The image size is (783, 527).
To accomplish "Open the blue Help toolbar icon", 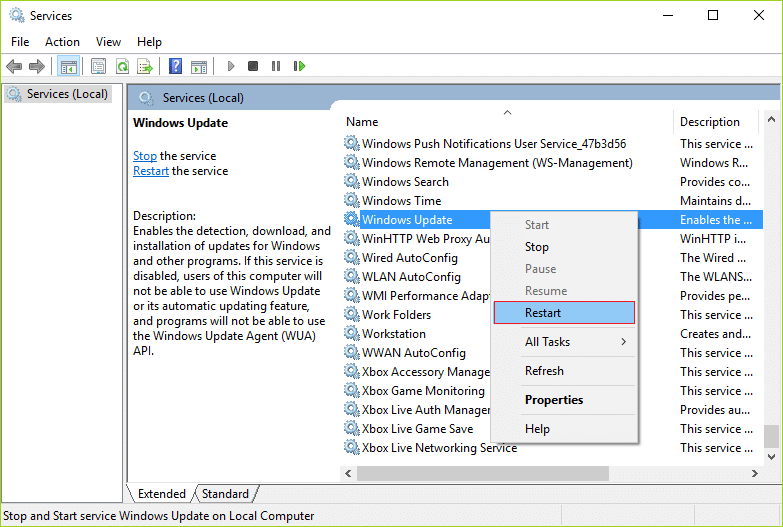I will 175,67.
